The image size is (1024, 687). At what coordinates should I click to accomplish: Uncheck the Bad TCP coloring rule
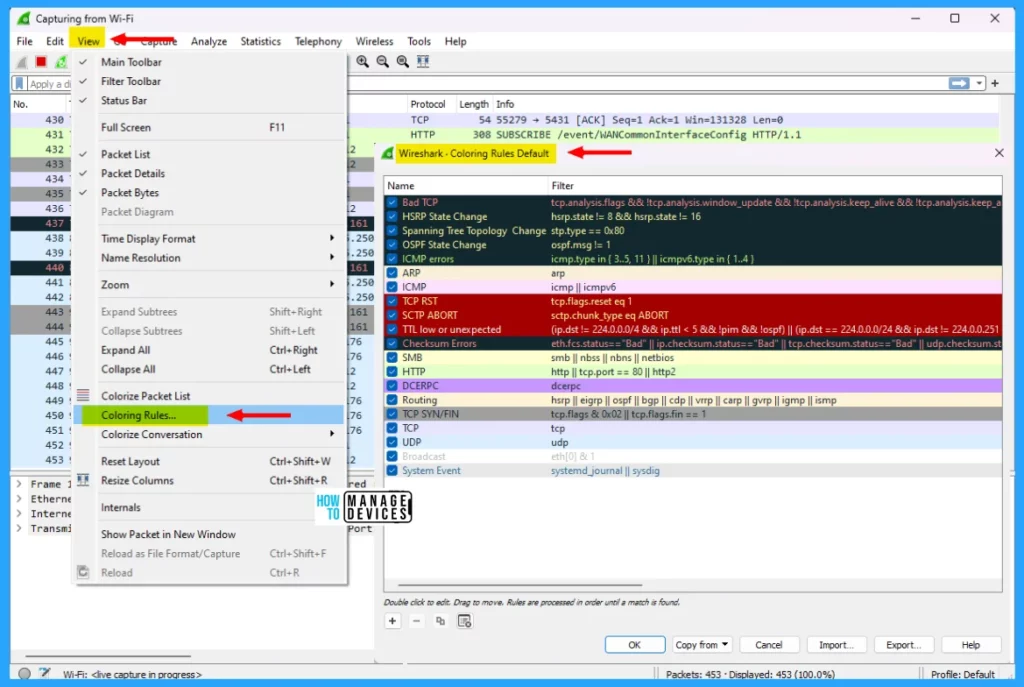(x=392, y=202)
